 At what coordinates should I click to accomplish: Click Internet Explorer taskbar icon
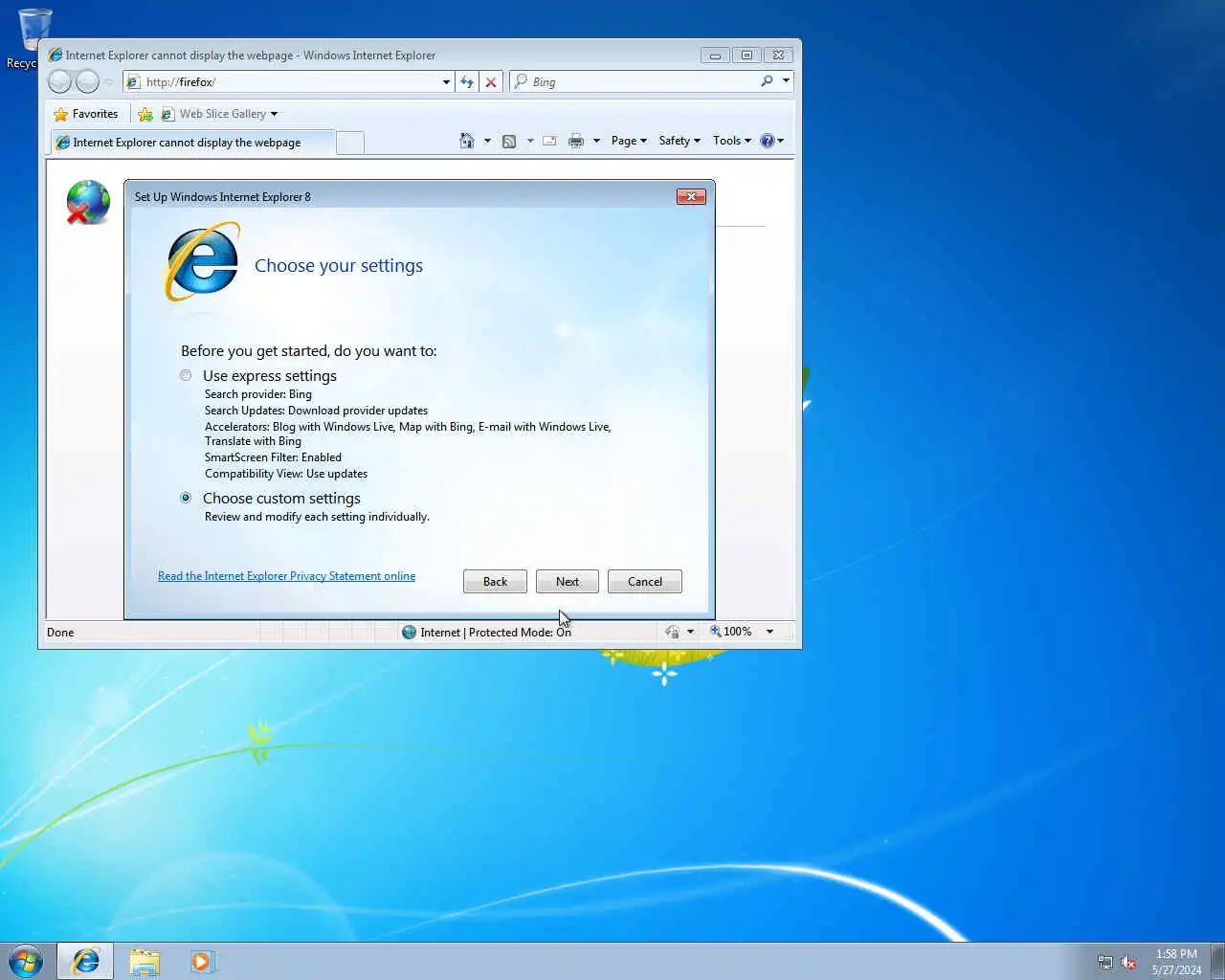coord(86,961)
